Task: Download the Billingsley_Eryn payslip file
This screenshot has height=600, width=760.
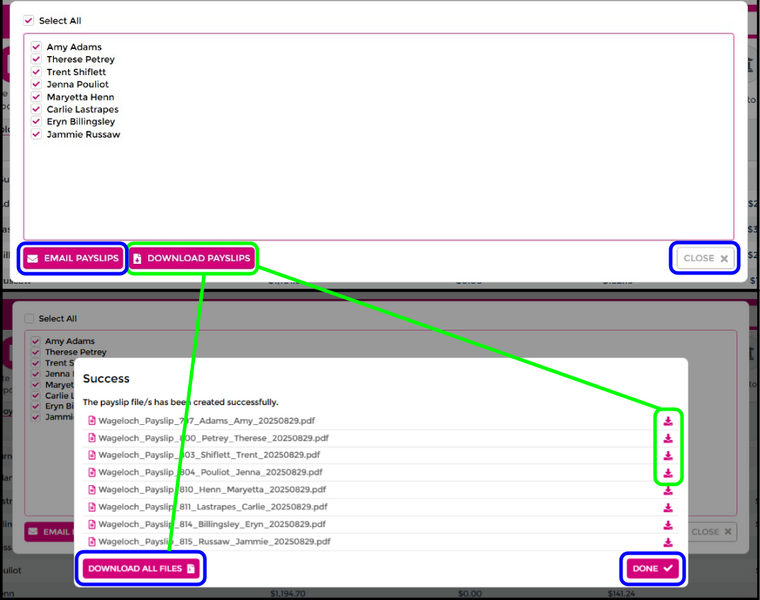Action: coord(668,524)
